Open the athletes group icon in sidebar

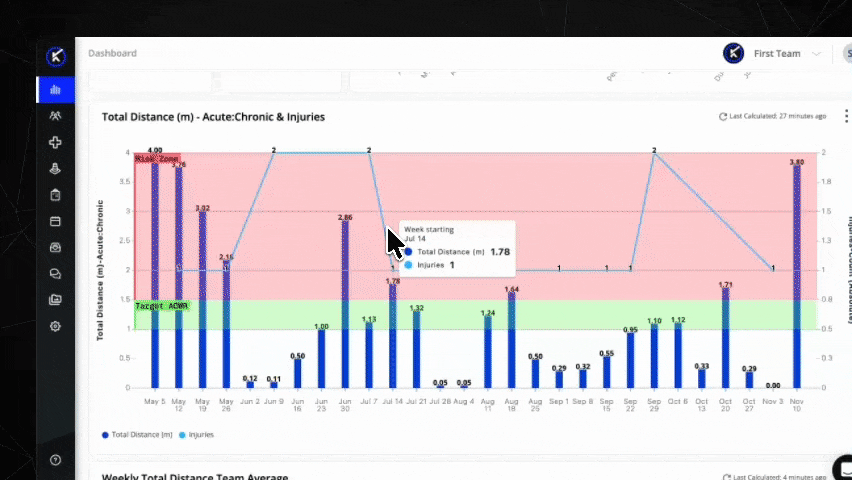click(x=55, y=116)
